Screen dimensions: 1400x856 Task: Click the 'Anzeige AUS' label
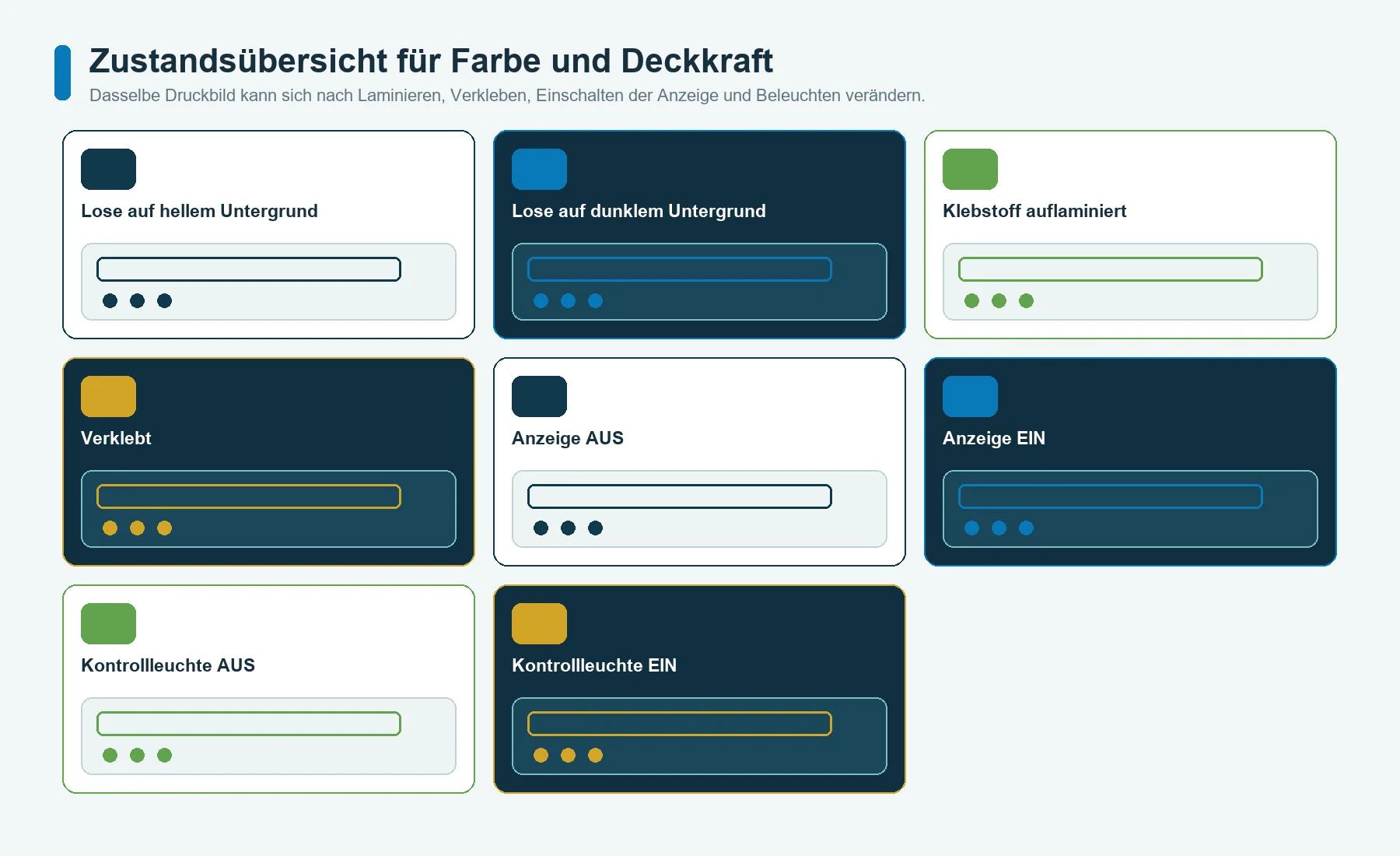pos(568,438)
